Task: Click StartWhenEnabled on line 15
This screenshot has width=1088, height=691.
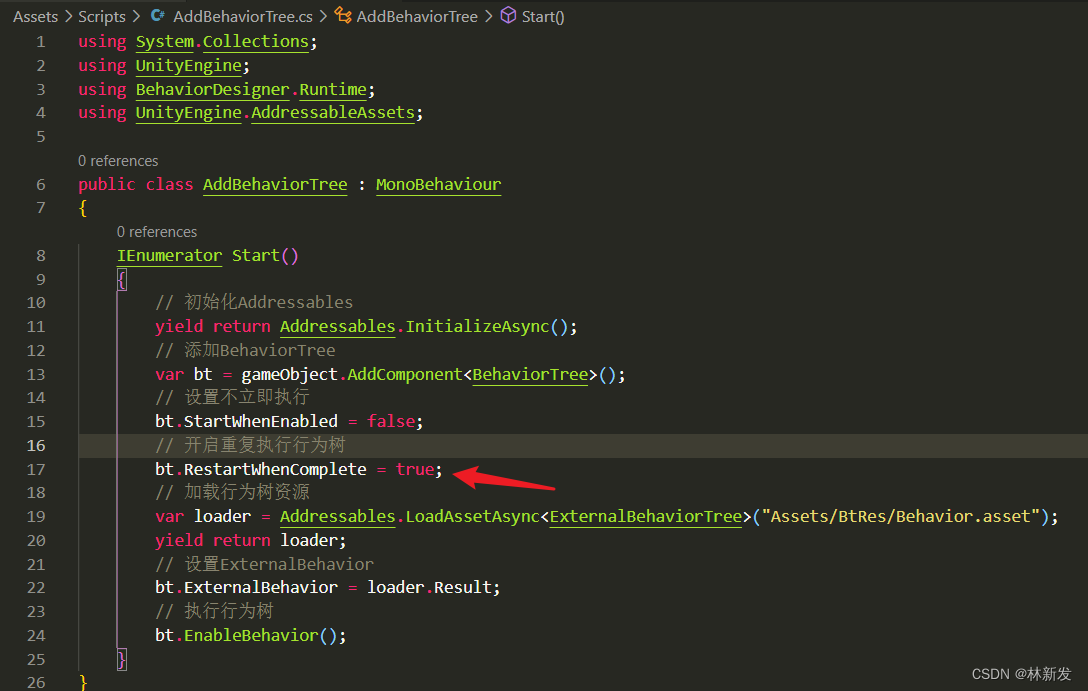Action: [x=261, y=421]
